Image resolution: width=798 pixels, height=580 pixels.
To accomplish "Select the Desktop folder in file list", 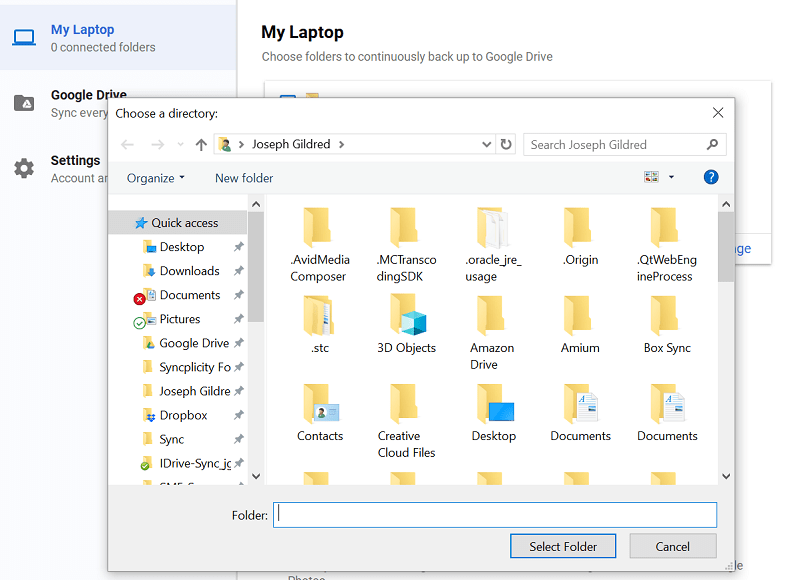I will point(494,413).
